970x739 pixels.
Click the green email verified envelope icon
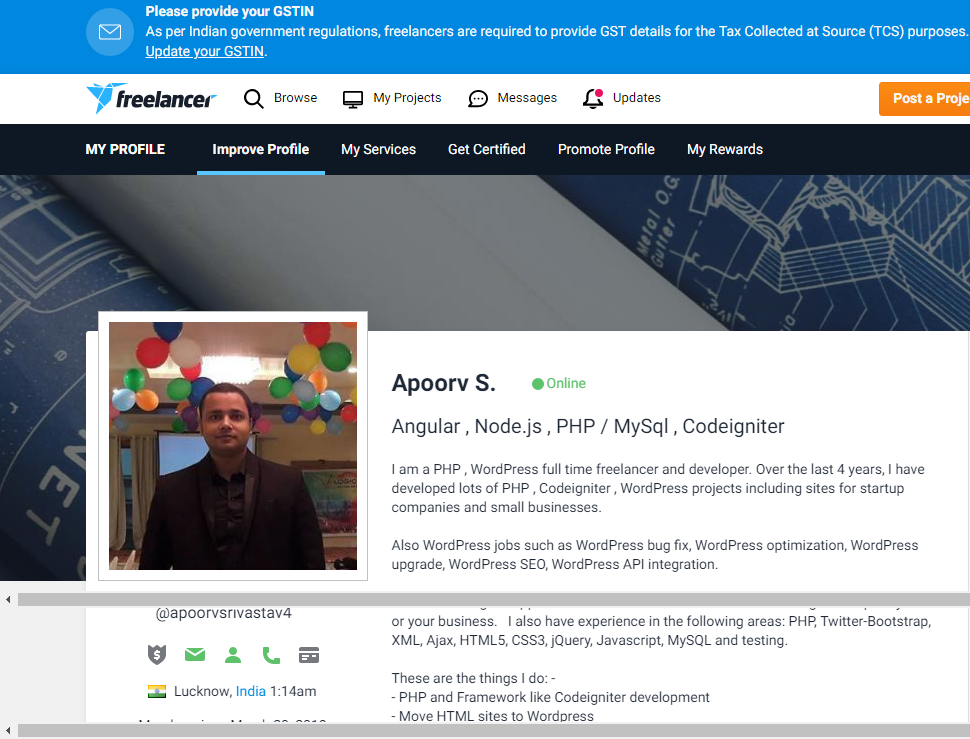[194, 655]
